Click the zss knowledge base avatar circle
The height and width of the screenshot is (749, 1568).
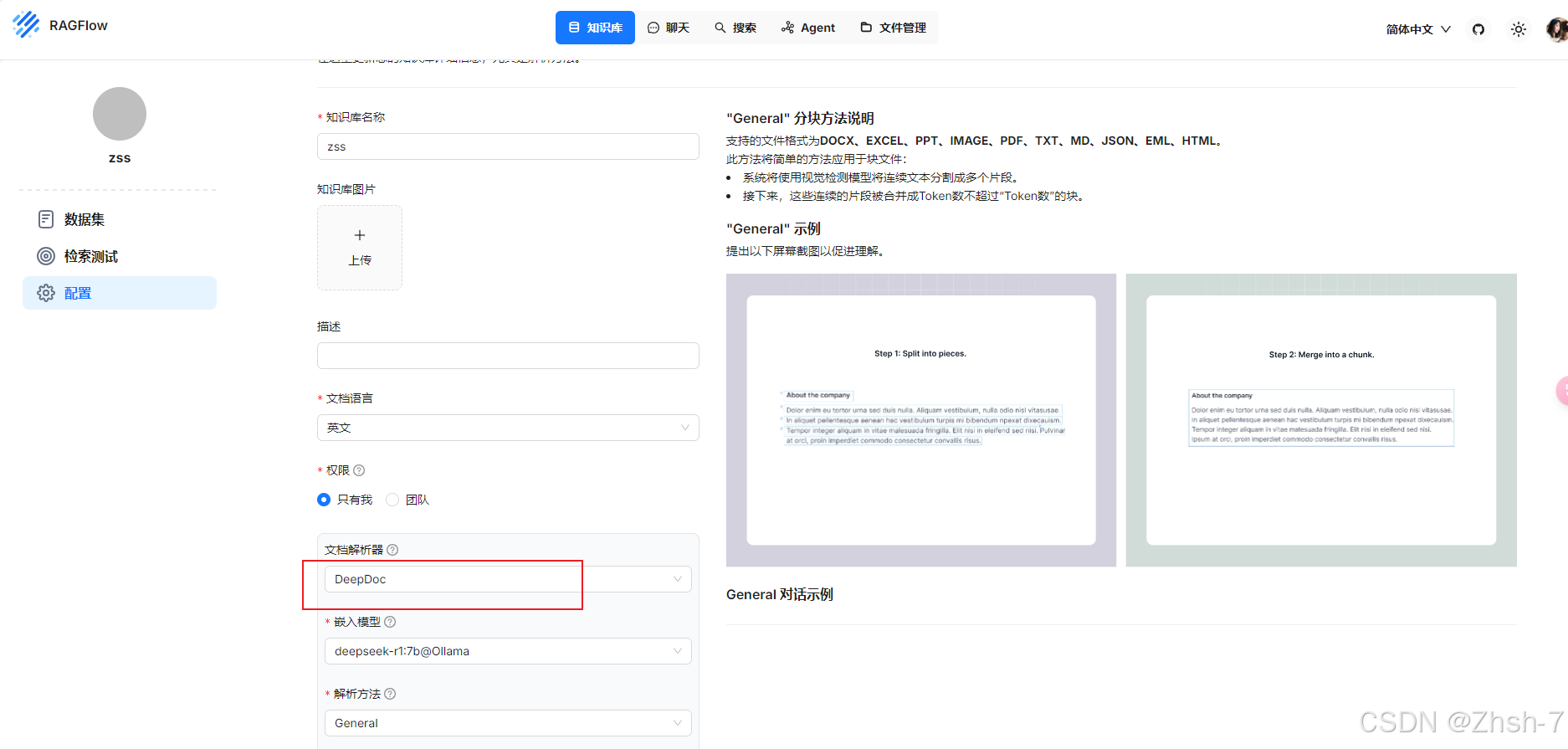tap(120, 114)
